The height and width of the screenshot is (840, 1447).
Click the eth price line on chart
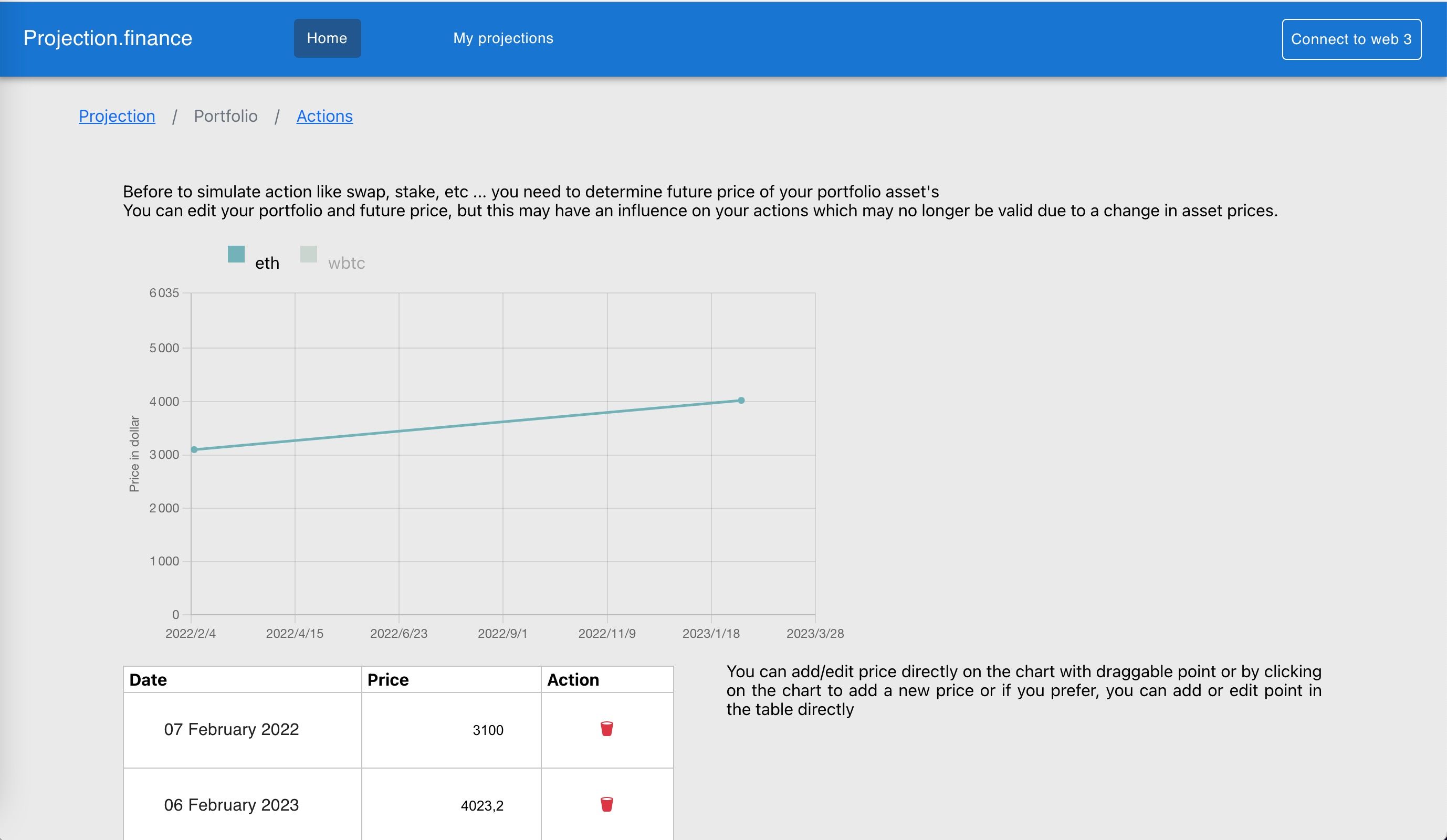467,425
